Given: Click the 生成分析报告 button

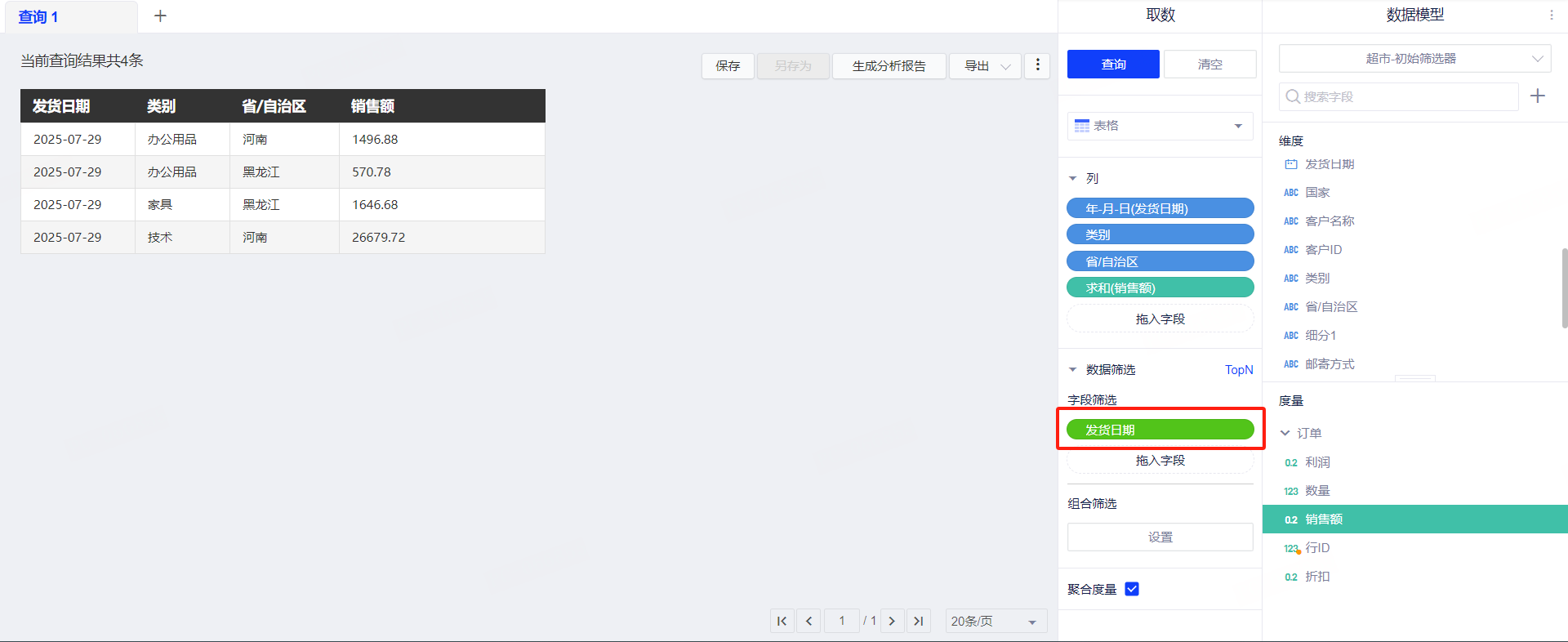Looking at the screenshot, I should [x=889, y=66].
